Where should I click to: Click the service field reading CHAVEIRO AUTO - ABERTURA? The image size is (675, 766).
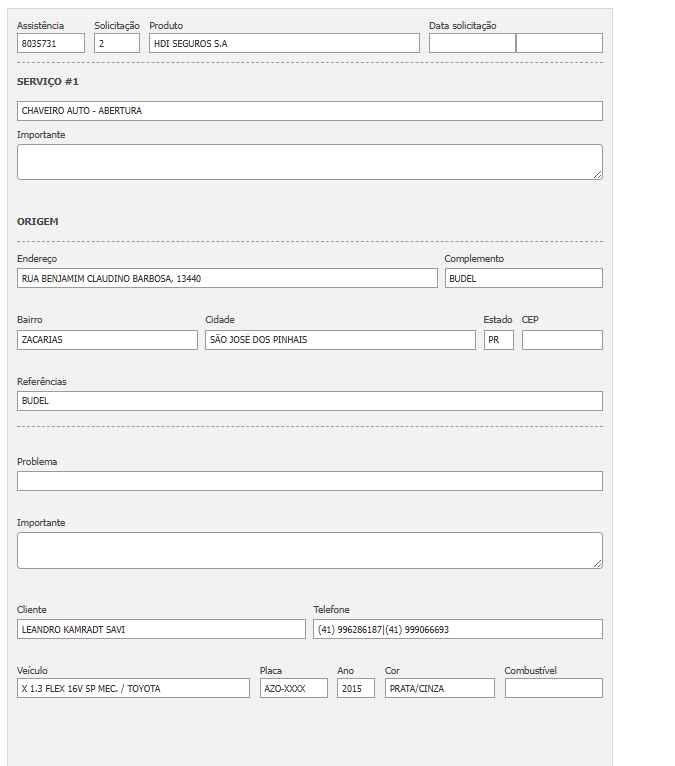[310, 111]
